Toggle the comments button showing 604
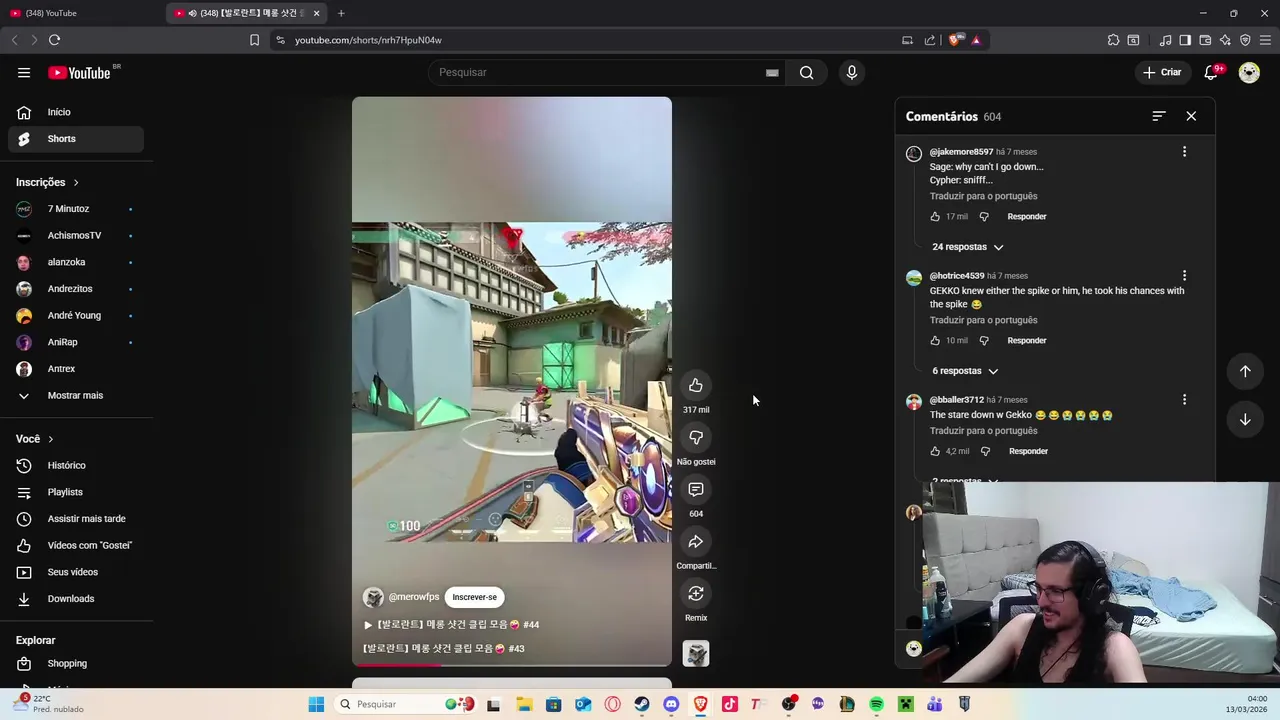This screenshot has height=720, width=1280. point(696,489)
